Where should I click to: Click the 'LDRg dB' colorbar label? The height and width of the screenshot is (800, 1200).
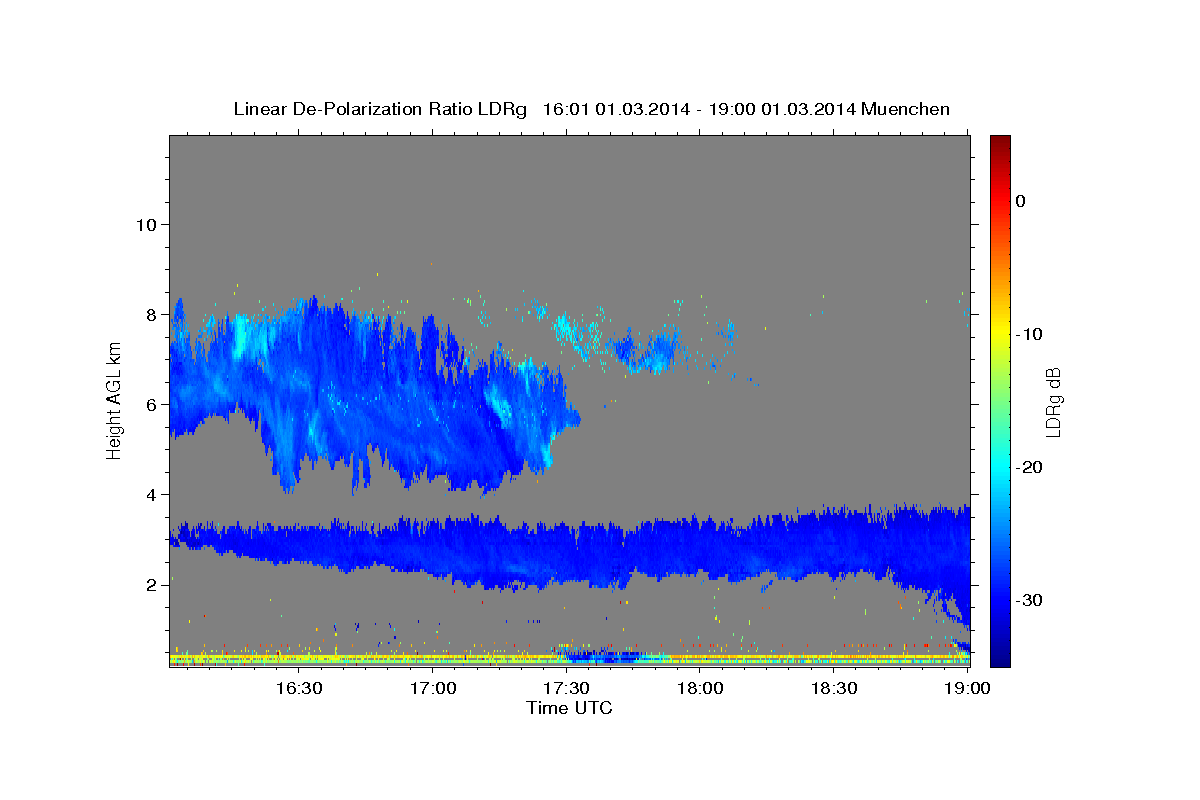1052,402
